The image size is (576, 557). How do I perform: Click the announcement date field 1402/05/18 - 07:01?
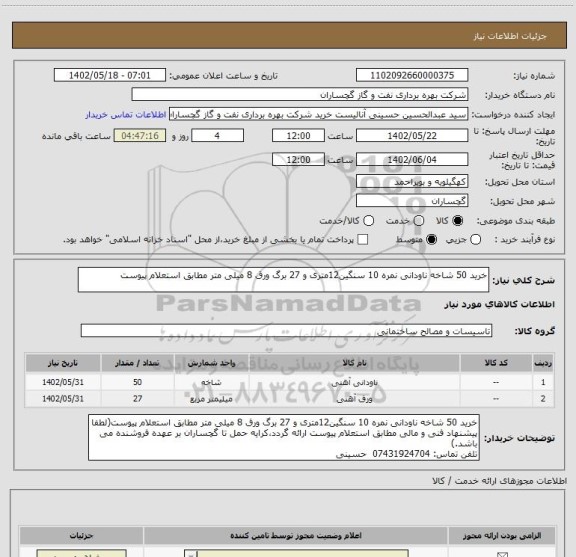110,75
